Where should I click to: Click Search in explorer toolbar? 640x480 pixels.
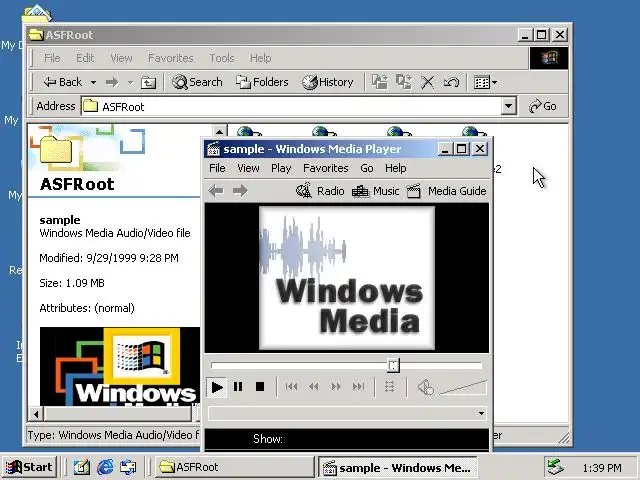197,82
